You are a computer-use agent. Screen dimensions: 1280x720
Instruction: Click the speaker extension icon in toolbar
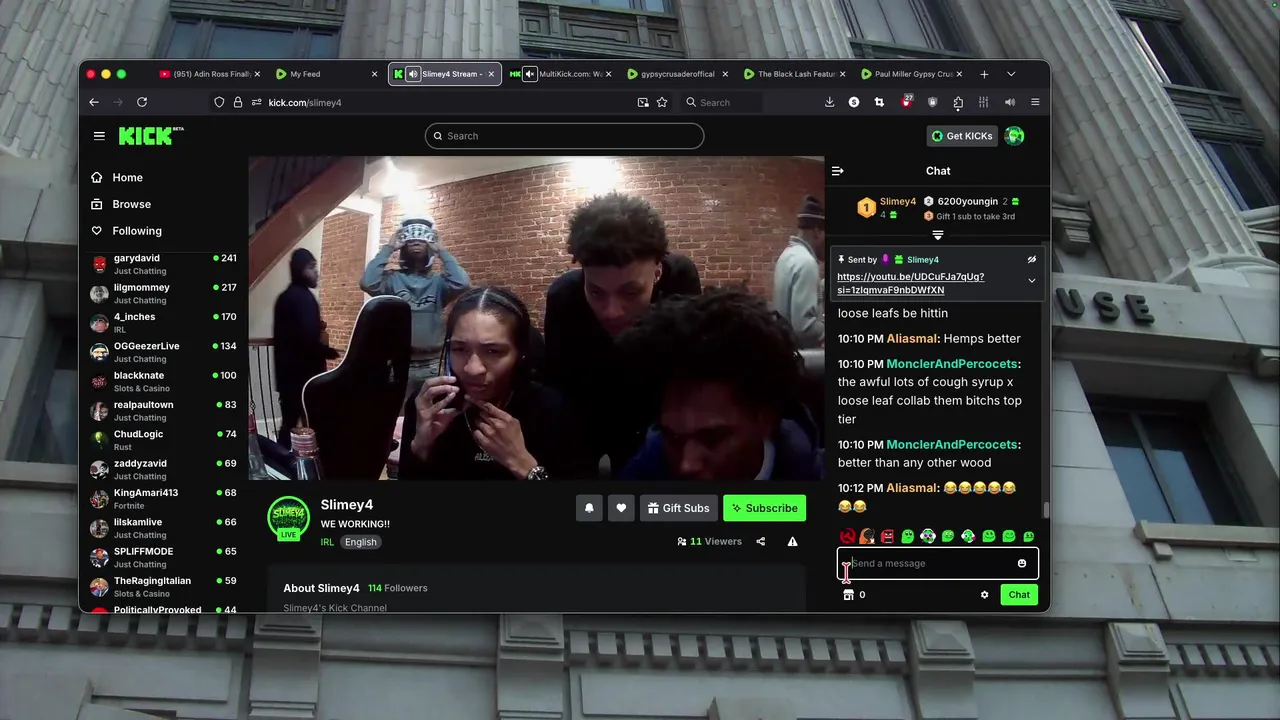pos(1010,102)
